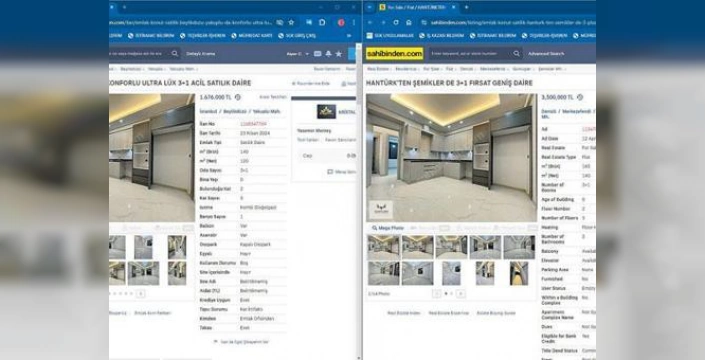The width and height of the screenshot is (705, 360).
Task: Click the agency logo in the left listing's seller card
Action: 326,111
